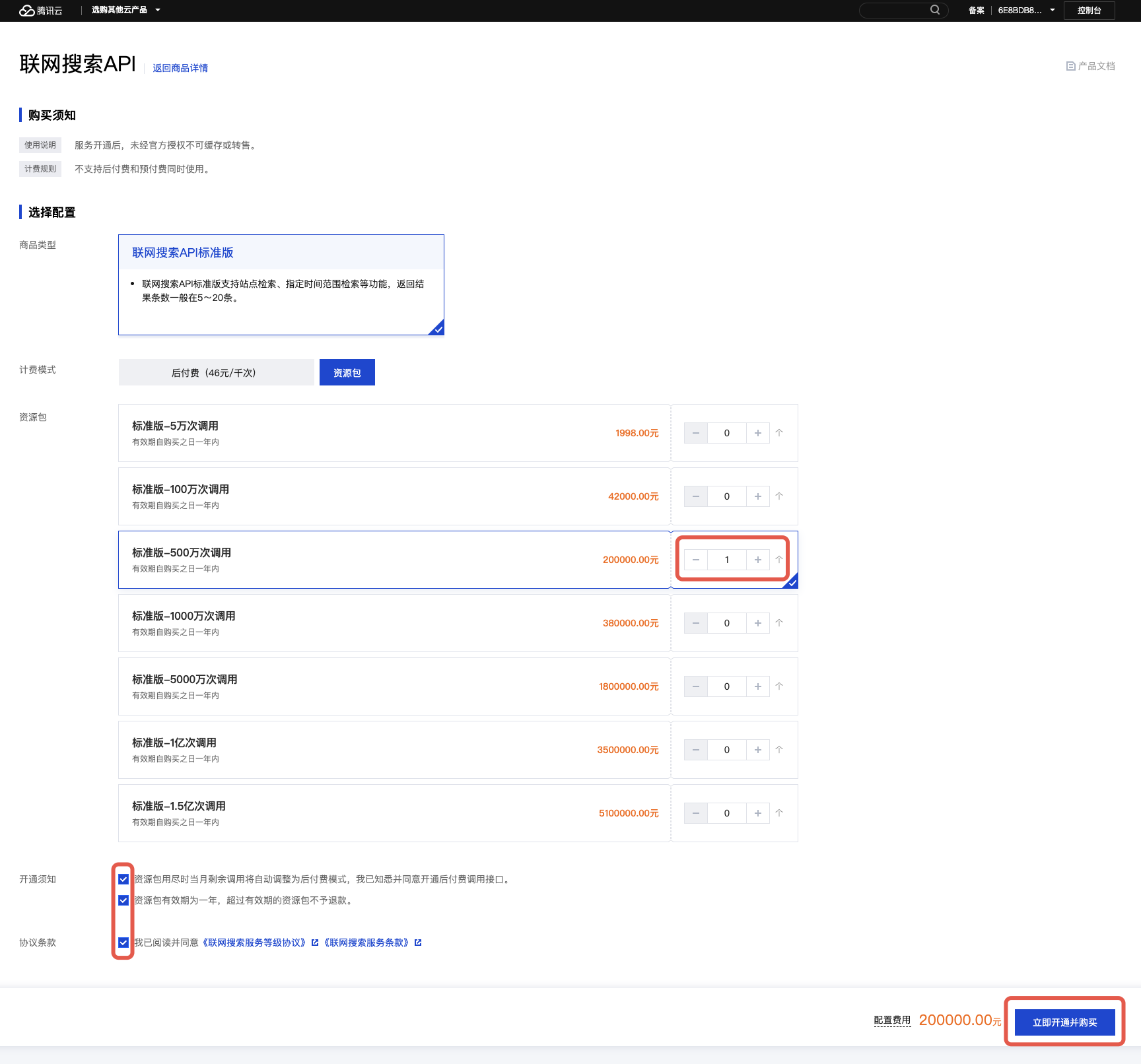Open the 控制台 console button

(x=1089, y=11)
